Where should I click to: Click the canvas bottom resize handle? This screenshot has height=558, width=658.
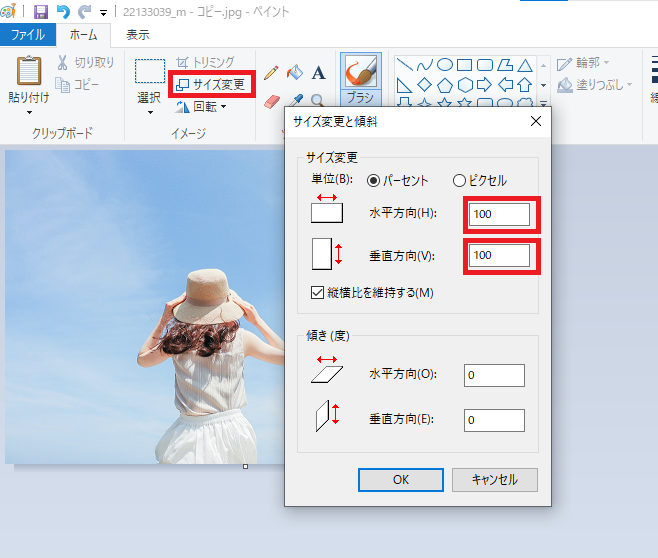(245, 467)
